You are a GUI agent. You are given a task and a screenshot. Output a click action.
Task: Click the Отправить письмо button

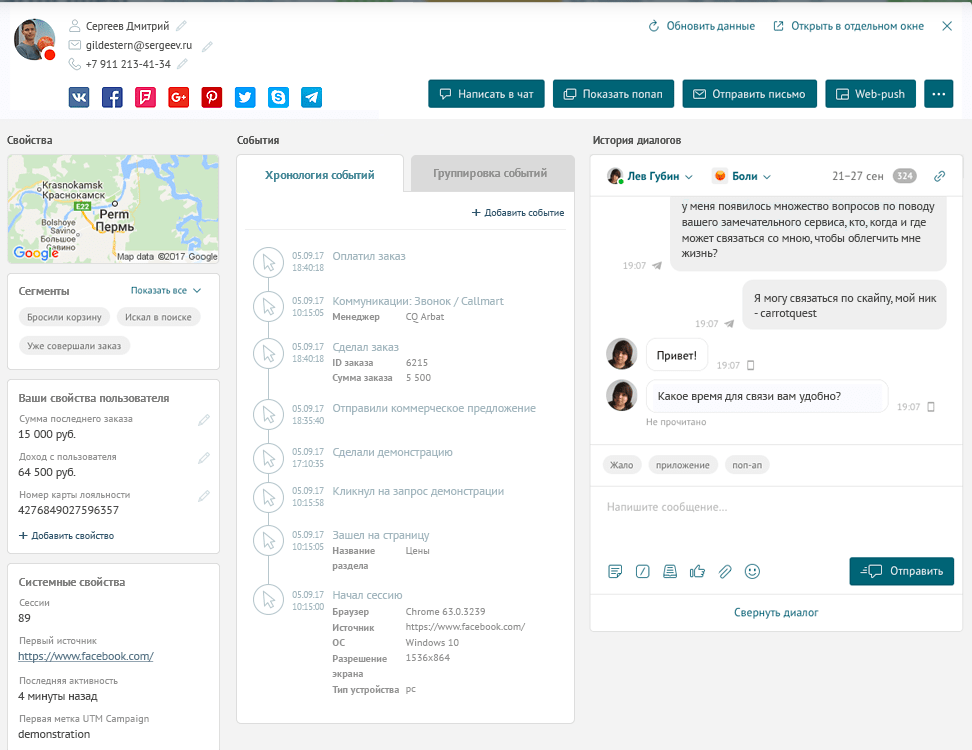(x=749, y=94)
